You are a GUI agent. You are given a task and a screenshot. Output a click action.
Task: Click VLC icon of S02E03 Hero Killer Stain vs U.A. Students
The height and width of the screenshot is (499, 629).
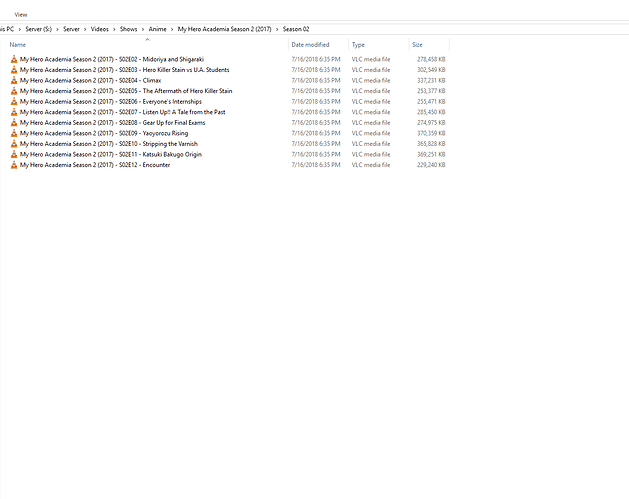point(14,70)
